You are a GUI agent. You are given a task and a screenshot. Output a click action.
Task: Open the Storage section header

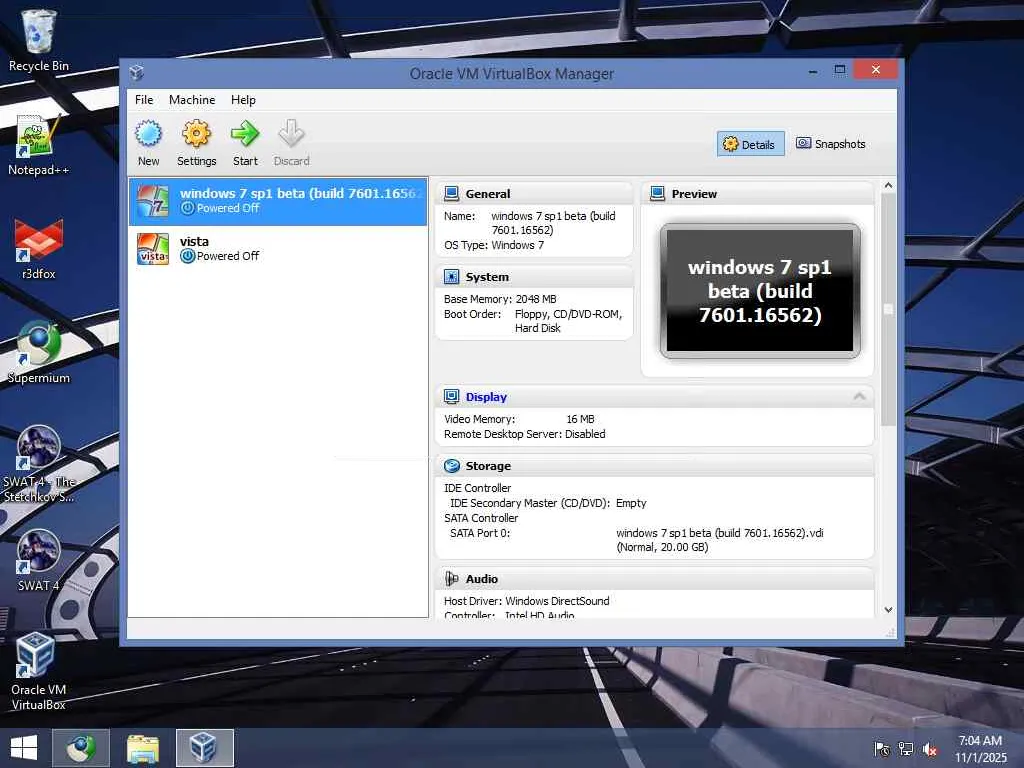(654, 466)
